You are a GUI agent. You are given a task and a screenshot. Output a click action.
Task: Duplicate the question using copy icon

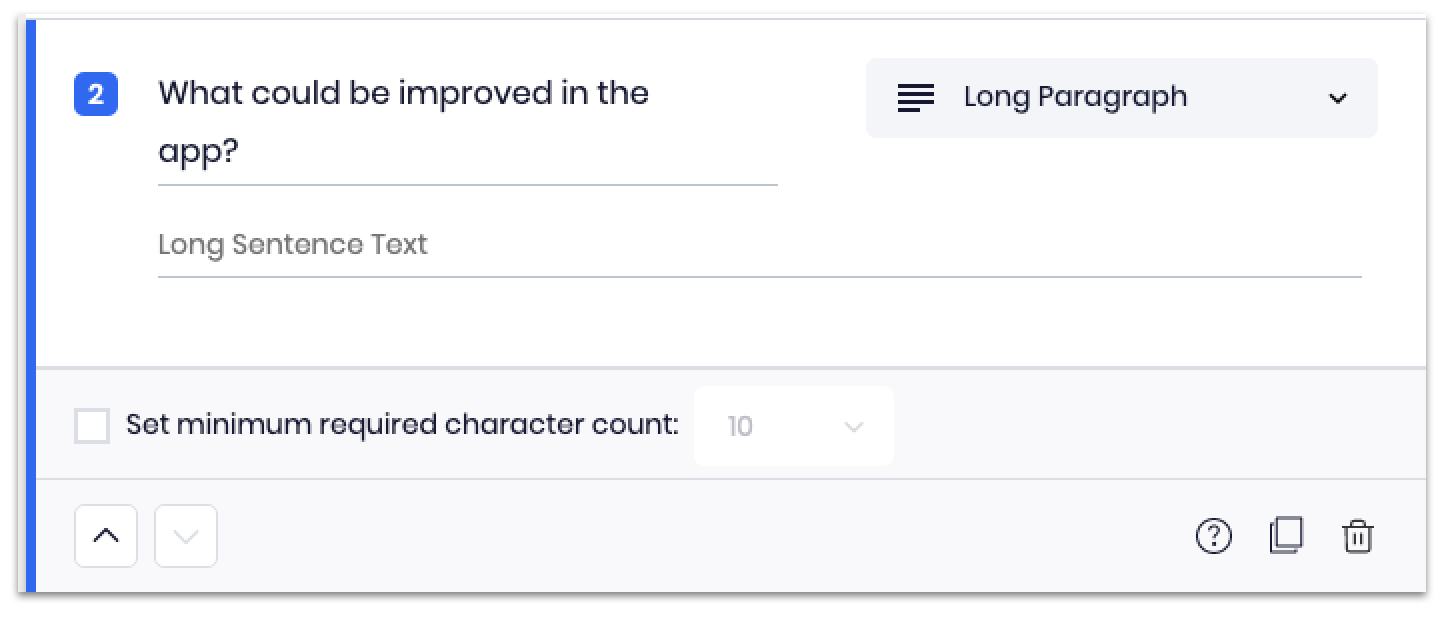click(x=1286, y=537)
